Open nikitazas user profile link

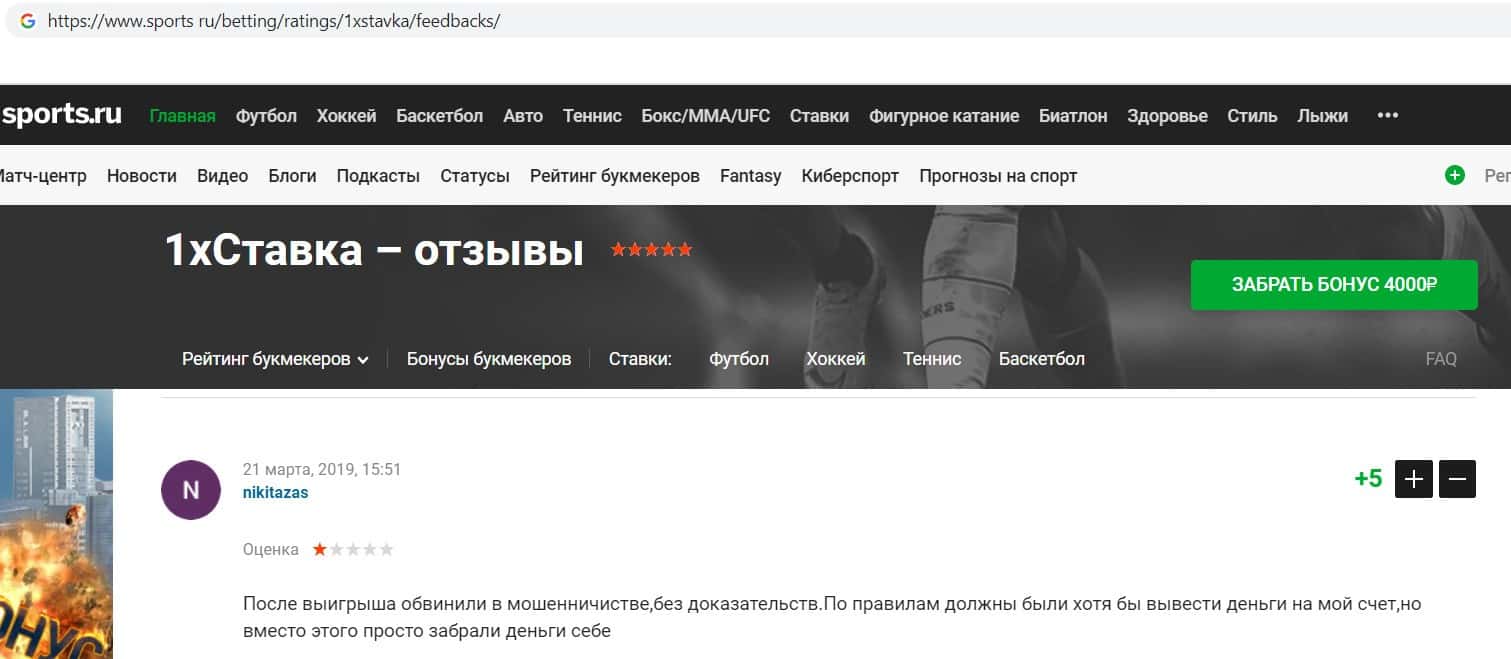pyautogui.click(x=275, y=492)
